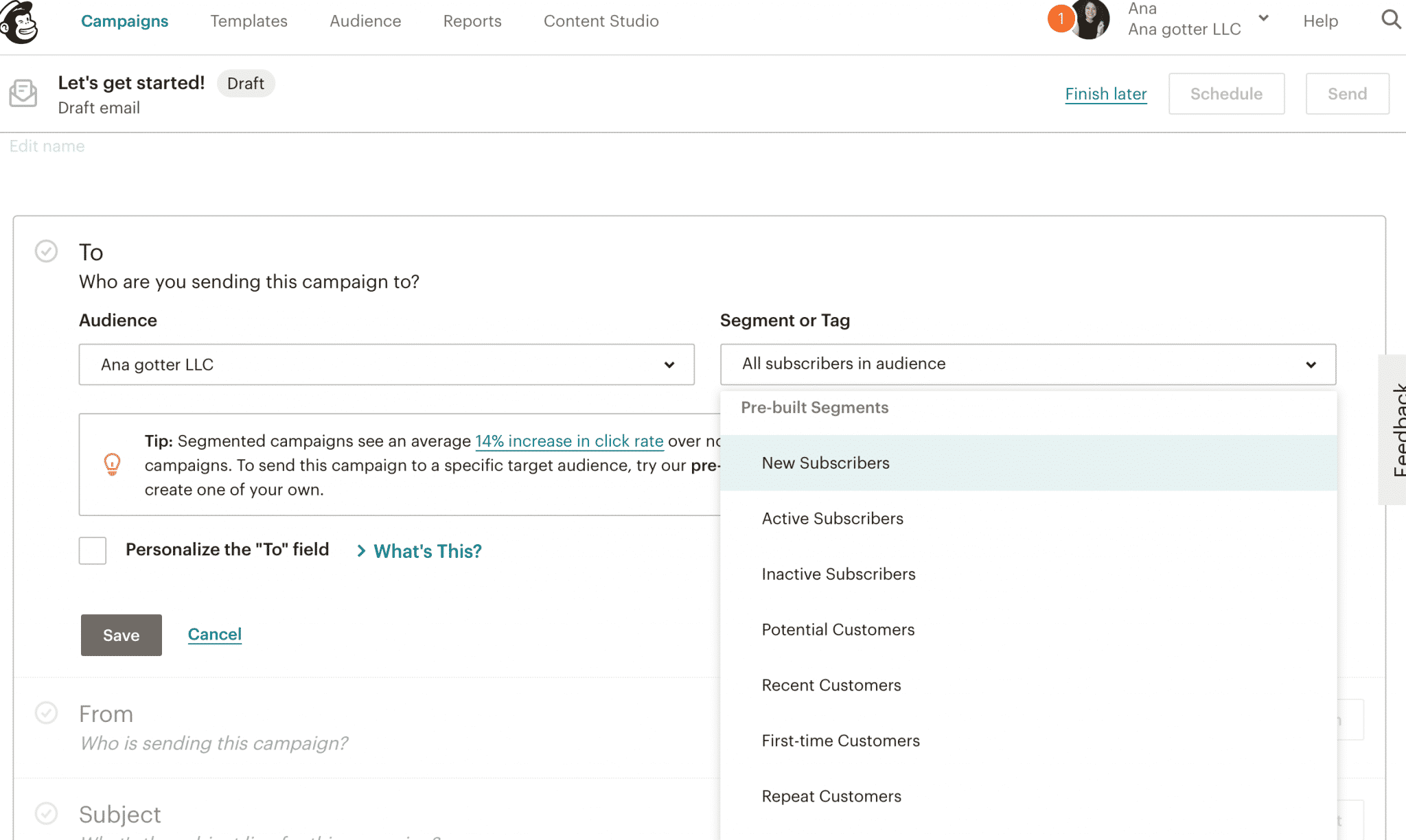Image resolution: width=1406 pixels, height=840 pixels.
Task: Open the Help menu
Action: point(1321,21)
